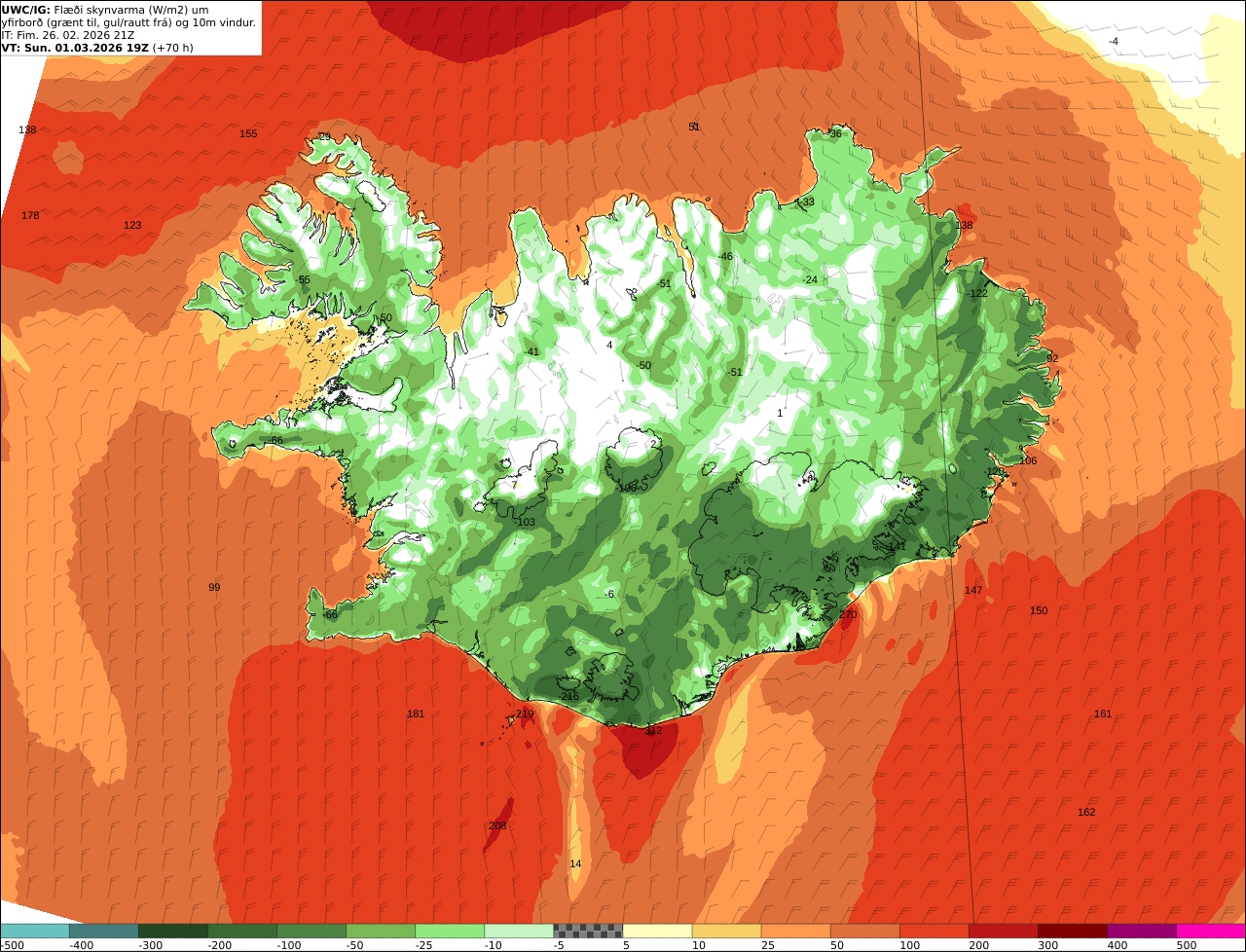Click the -46 value on the map
The width and height of the screenshot is (1246, 952).
pyautogui.click(x=725, y=256)
